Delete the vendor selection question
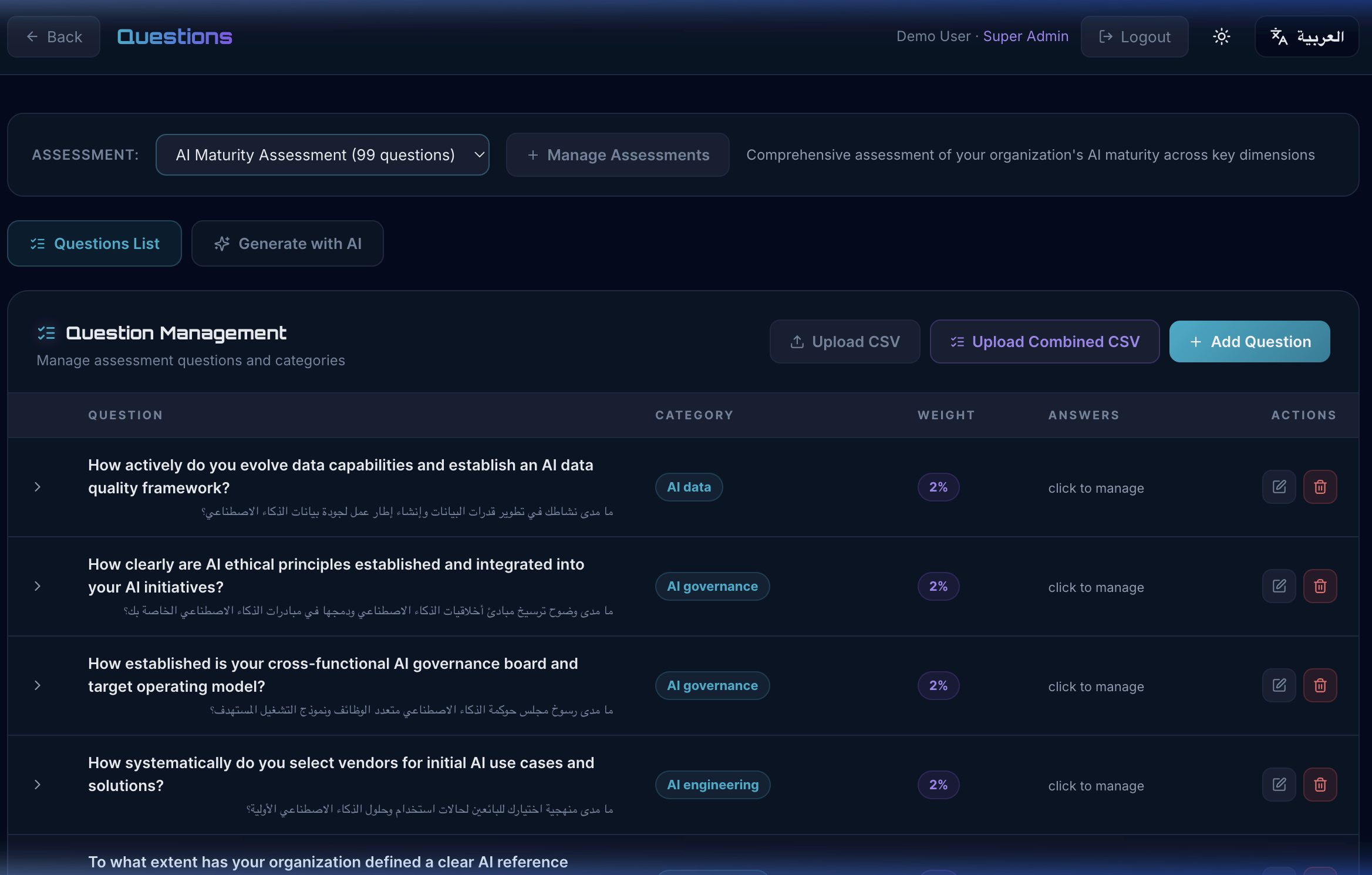 click(x=1320, y=785)
